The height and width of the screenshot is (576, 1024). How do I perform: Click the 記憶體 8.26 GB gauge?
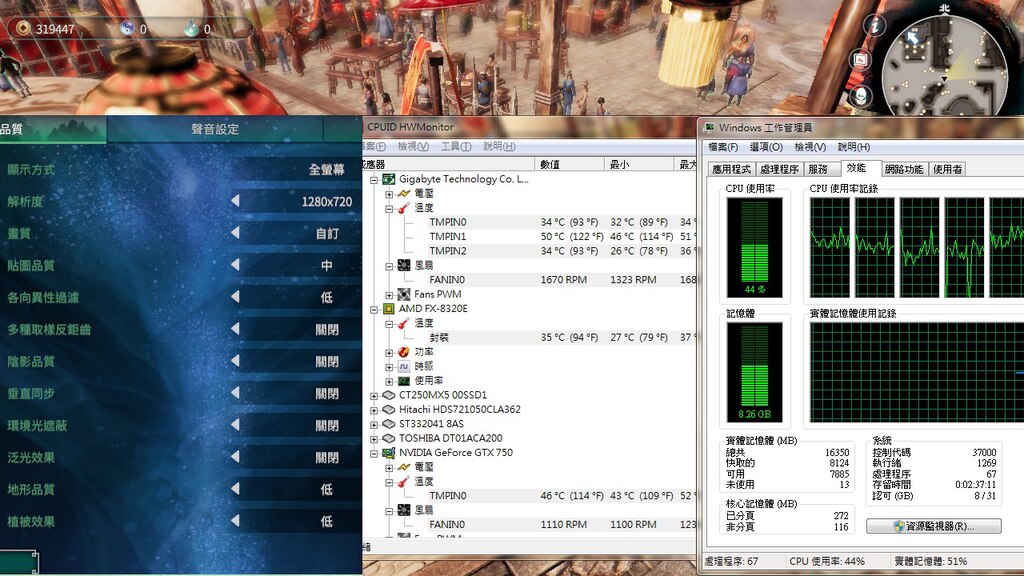[755, 372]
